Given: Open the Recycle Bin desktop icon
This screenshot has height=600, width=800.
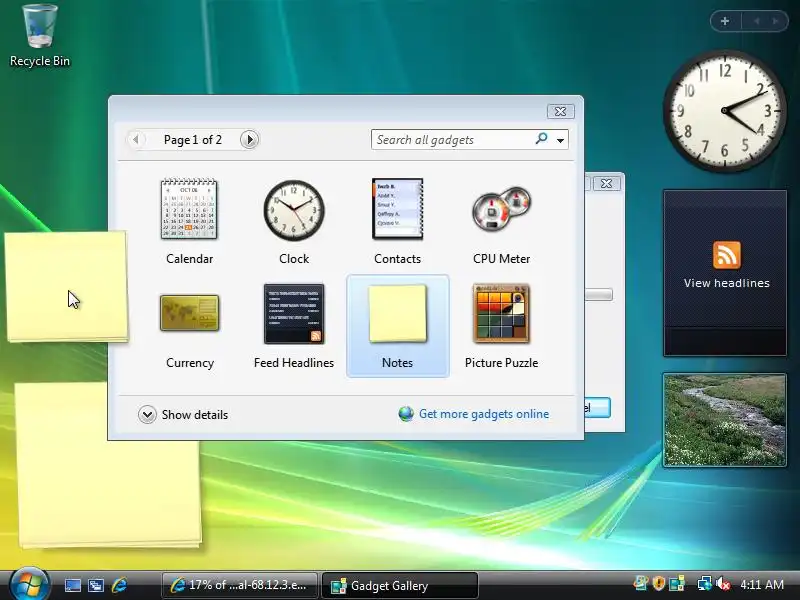Looking at the screenshot, I should point(40,36).
